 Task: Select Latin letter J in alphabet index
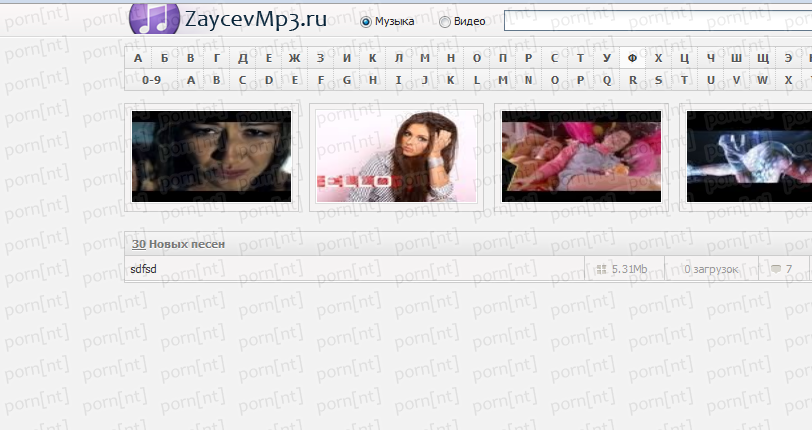[x=425, y=80]
